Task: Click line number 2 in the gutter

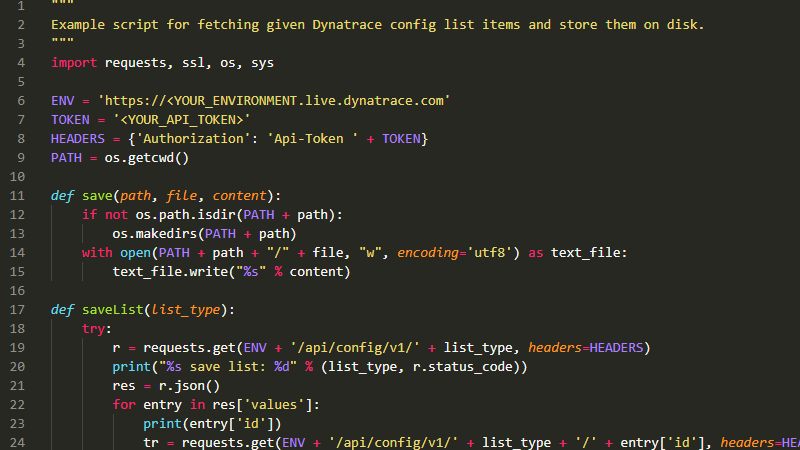Action: (21, 24)
